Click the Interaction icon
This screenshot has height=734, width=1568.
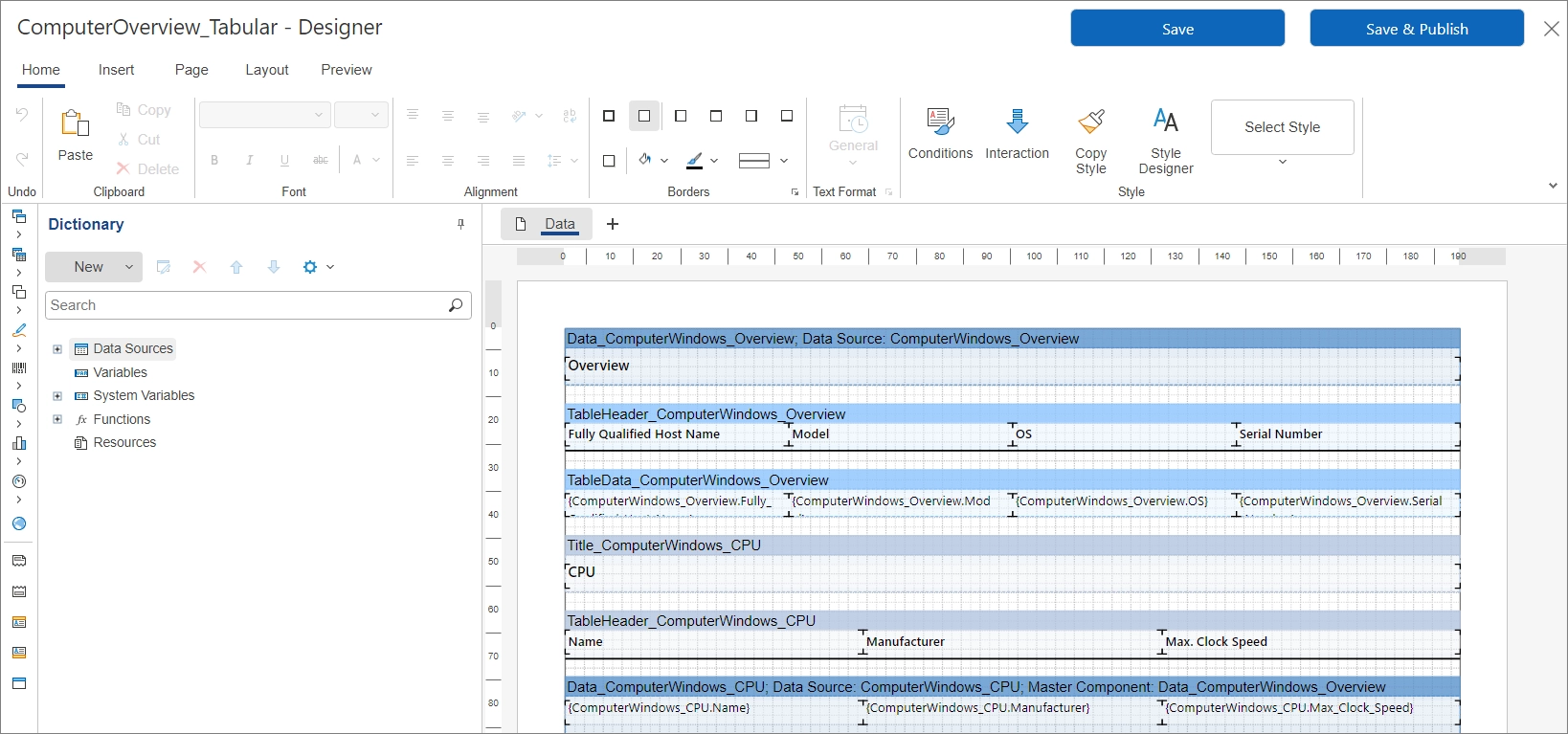1017,122
